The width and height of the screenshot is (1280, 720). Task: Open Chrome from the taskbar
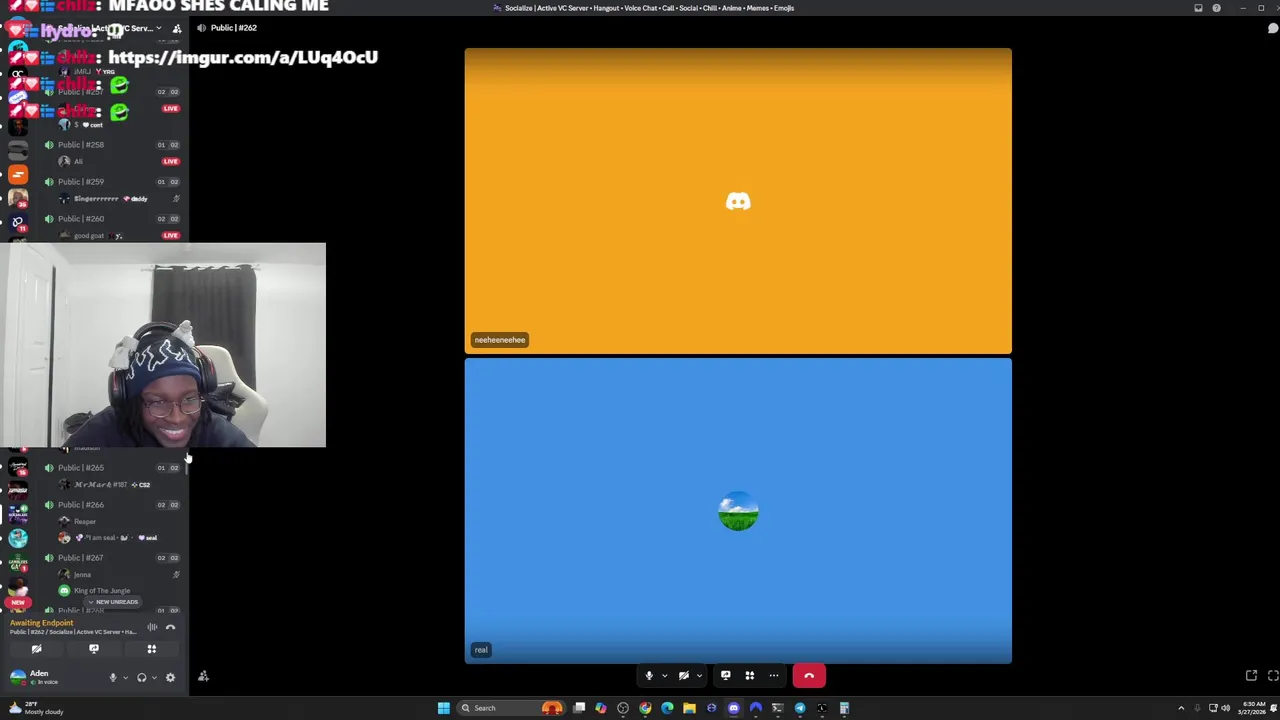coord(645,708)
